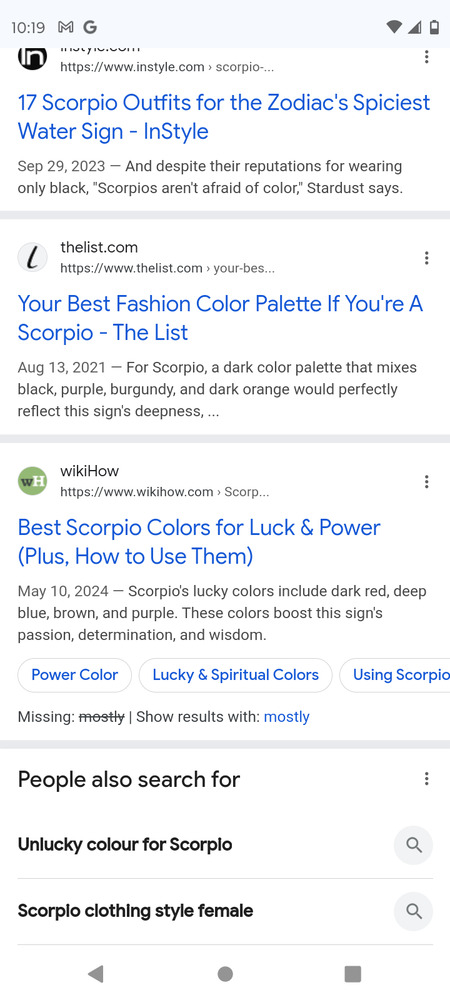The image size is (450, 1000).
Task: Tap thelist.com site favicon
Action: pos(33,258)
